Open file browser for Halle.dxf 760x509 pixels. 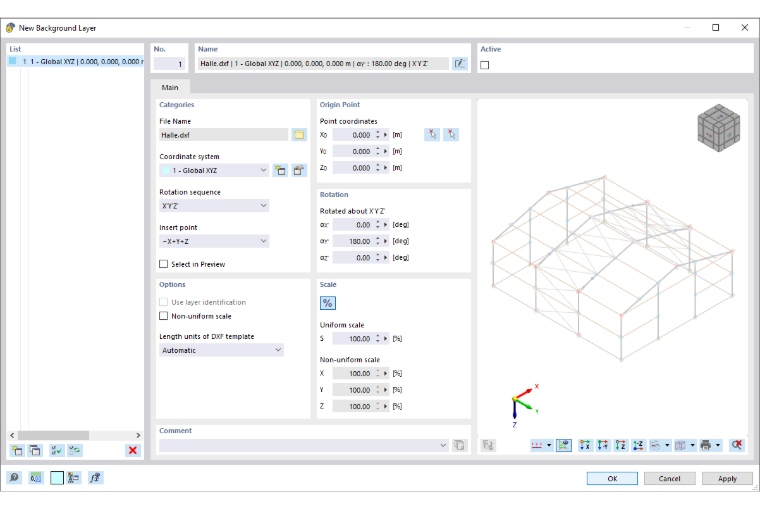click(299, 135)
